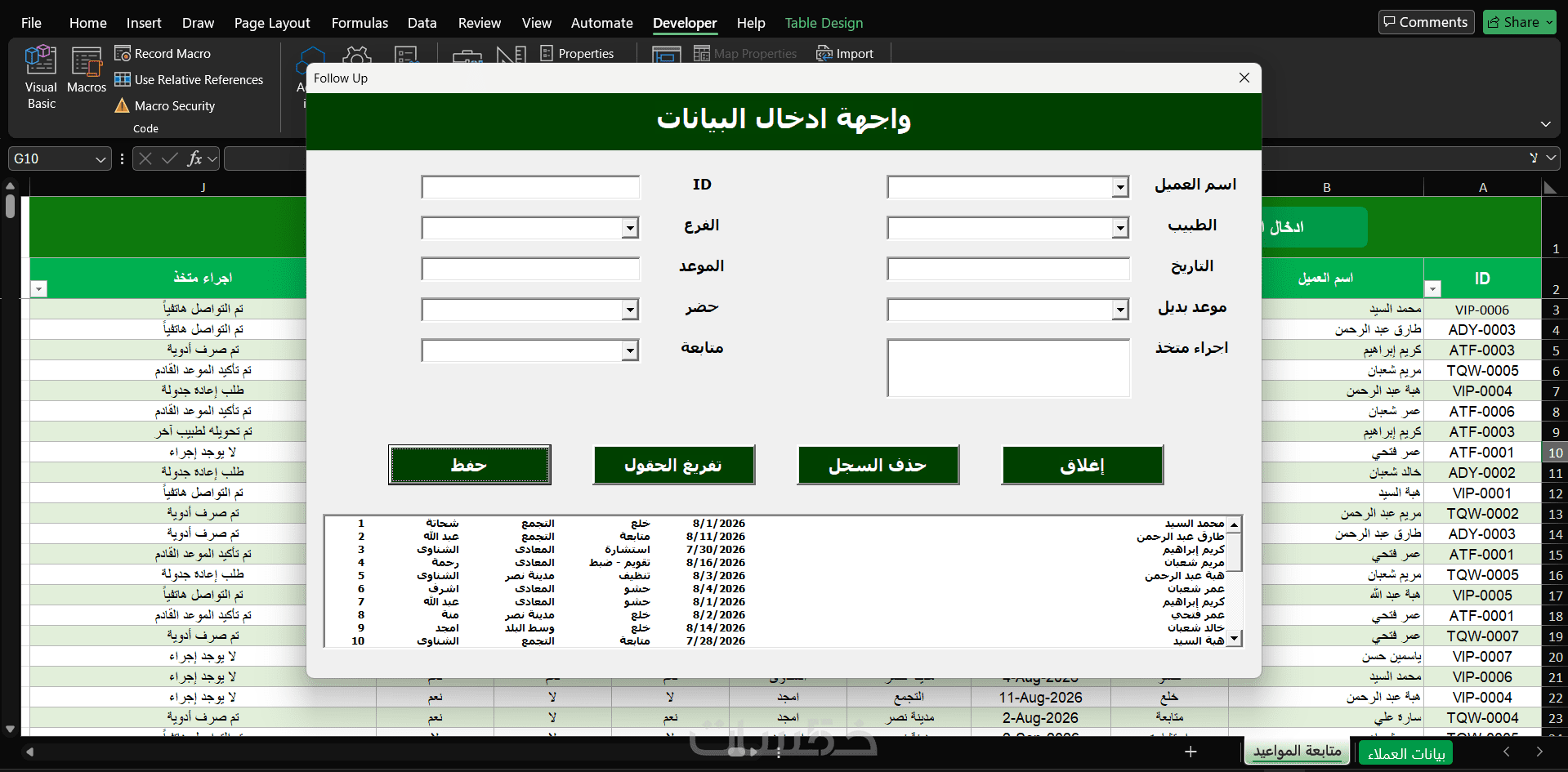
Task: Click the Share button
Action: click(1519, 22)
